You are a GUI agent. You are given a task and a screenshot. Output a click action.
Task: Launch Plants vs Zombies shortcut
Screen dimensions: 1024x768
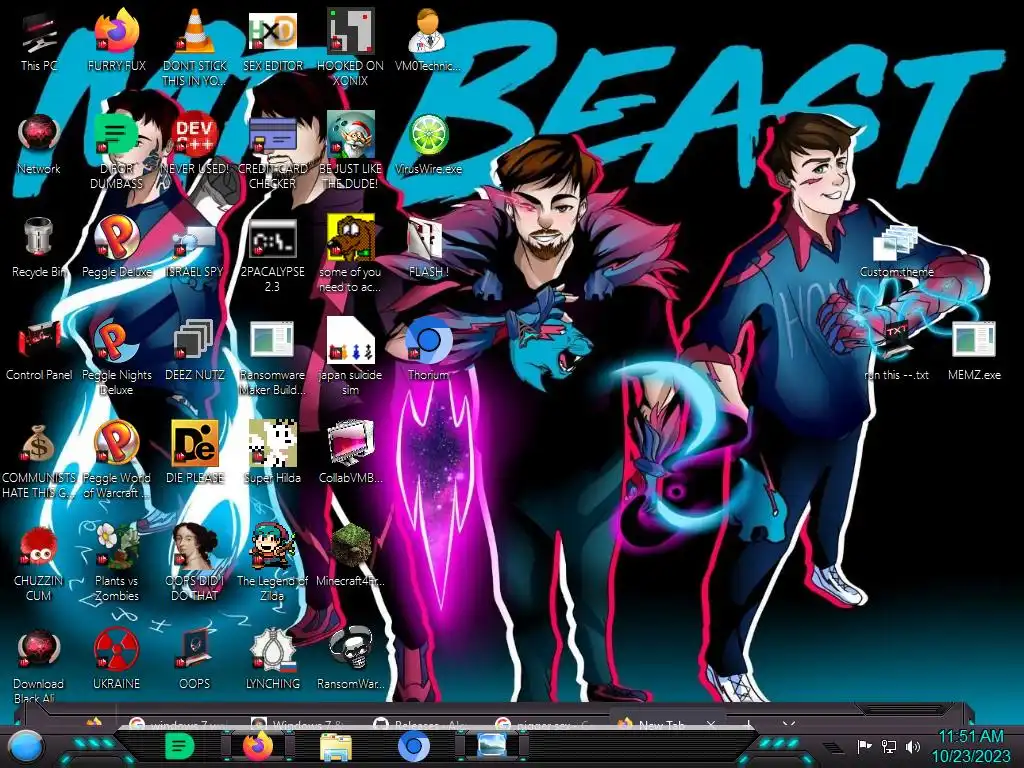pos(116,562)
